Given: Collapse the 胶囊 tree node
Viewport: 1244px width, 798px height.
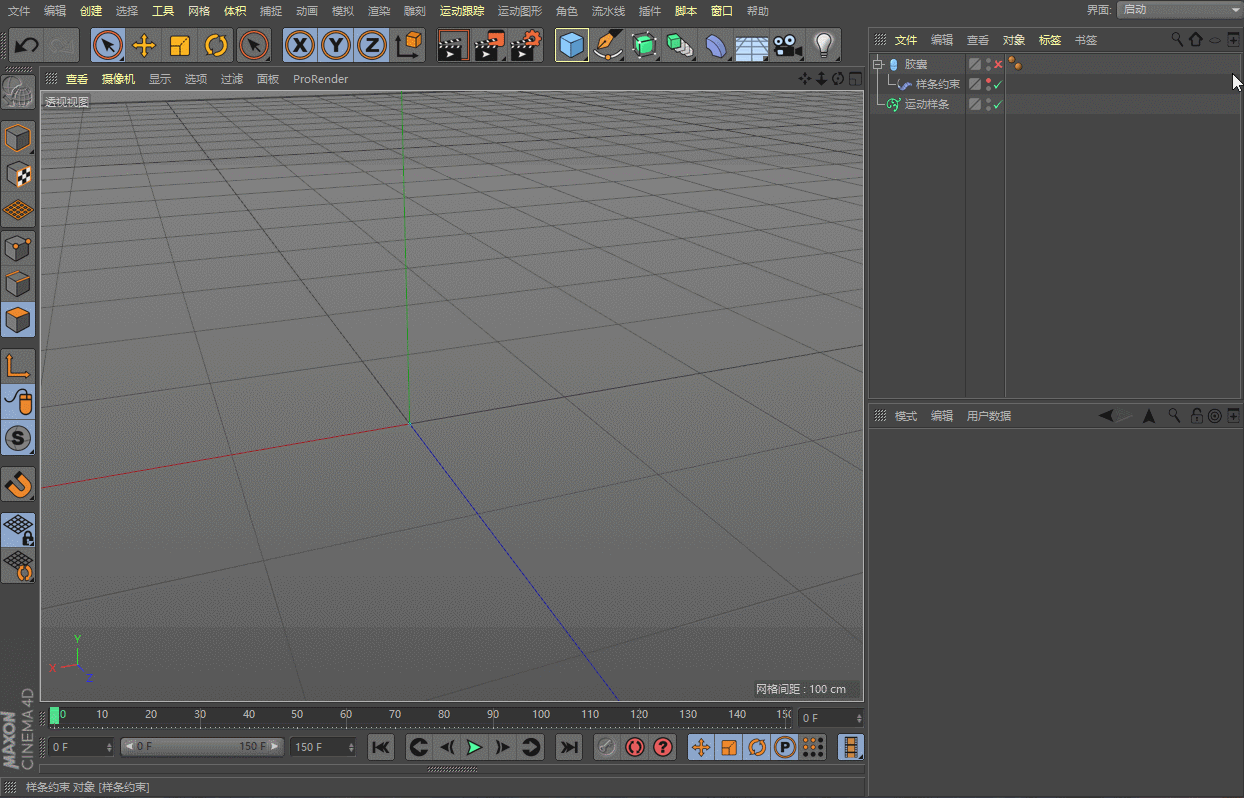Looking at the screenshot, I should [x=878, y=64].
